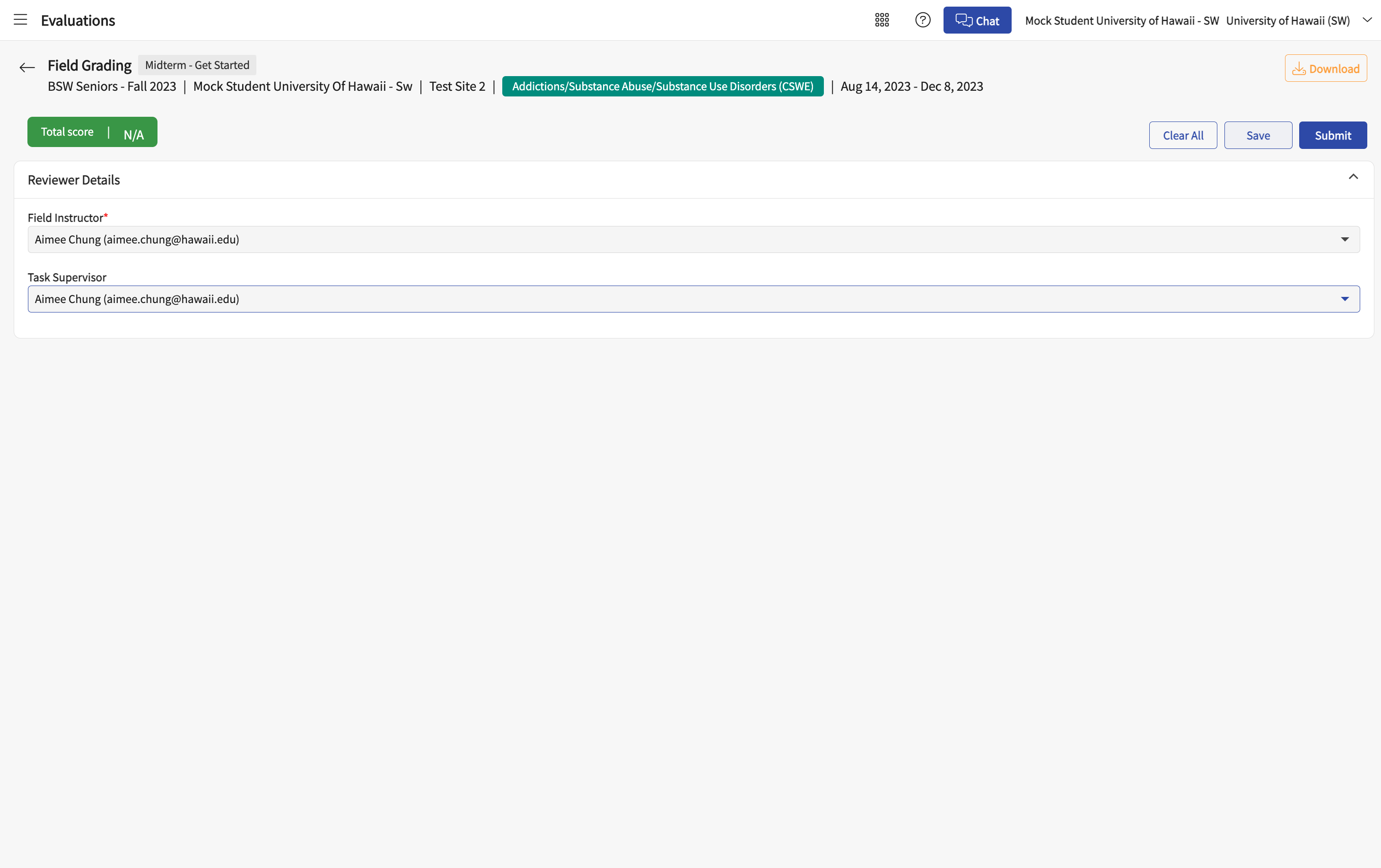Screen dimensions: 1381x868
Task: Click the Reviewer Details heading
Action: click(74, 180)
